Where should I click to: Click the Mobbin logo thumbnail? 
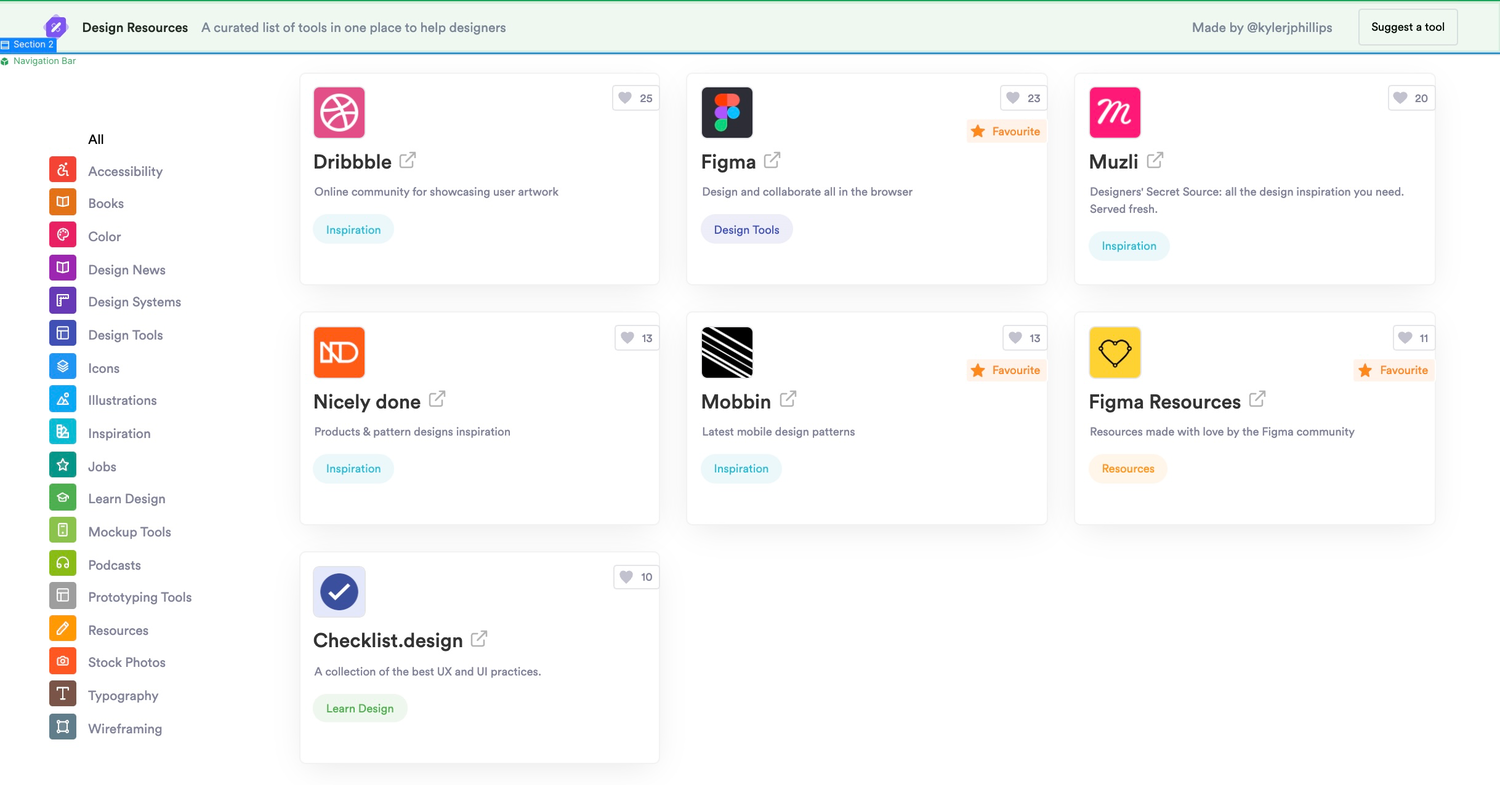(x=727, y=352)
